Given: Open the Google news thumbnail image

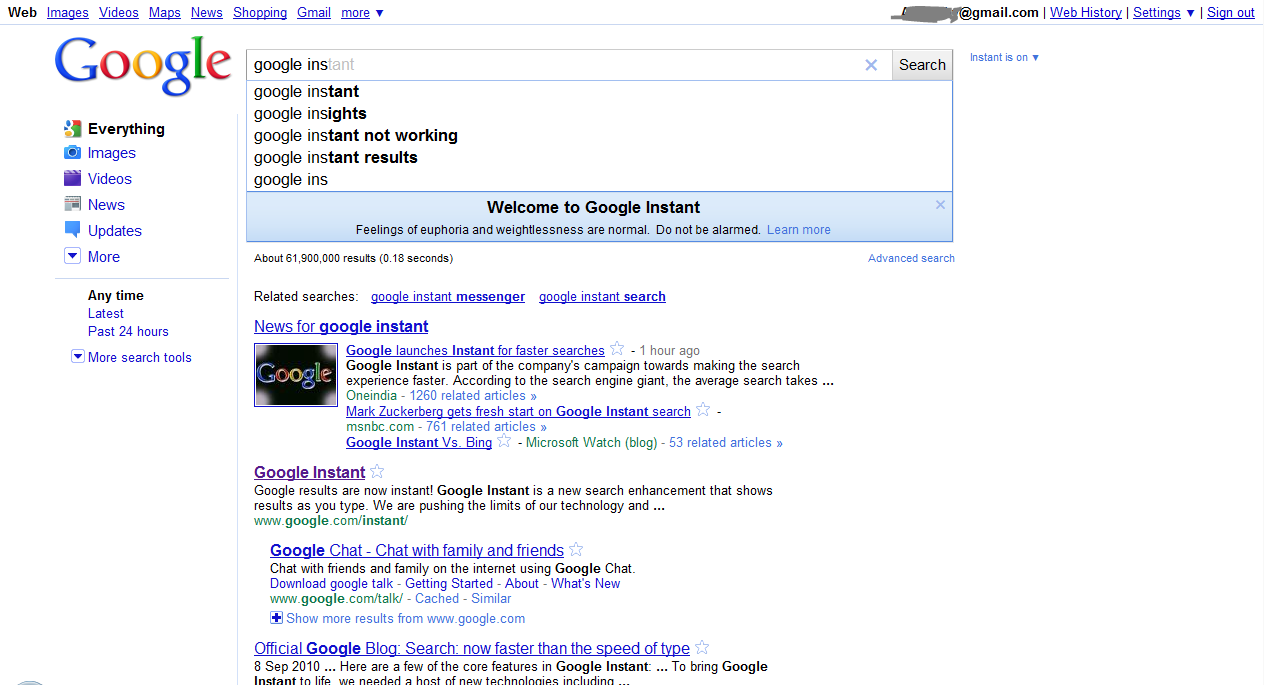Looking at the screenshot, I should (x=295, y=375).
